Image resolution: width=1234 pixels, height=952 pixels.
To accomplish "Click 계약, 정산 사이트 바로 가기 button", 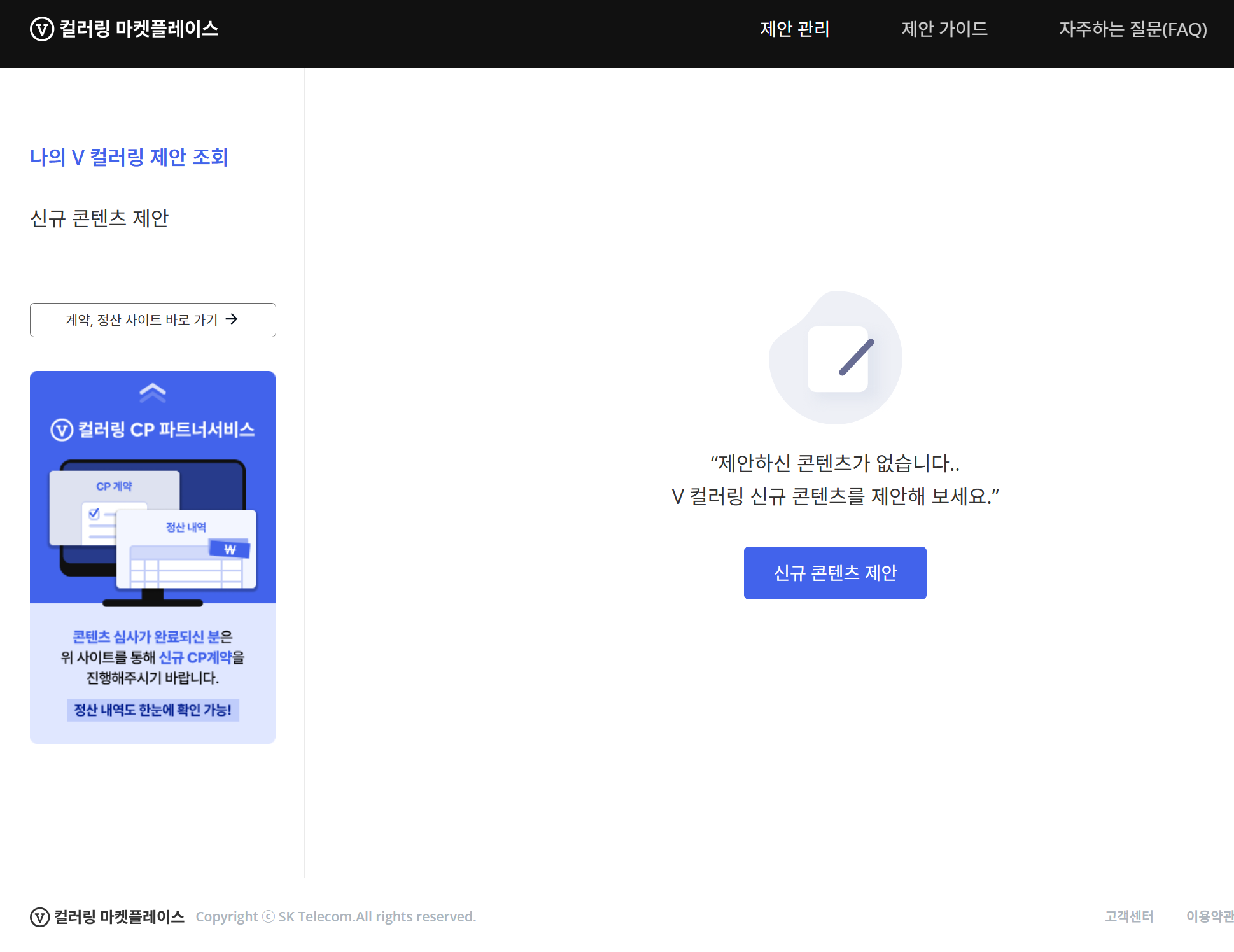I will [x=153, y=319].
